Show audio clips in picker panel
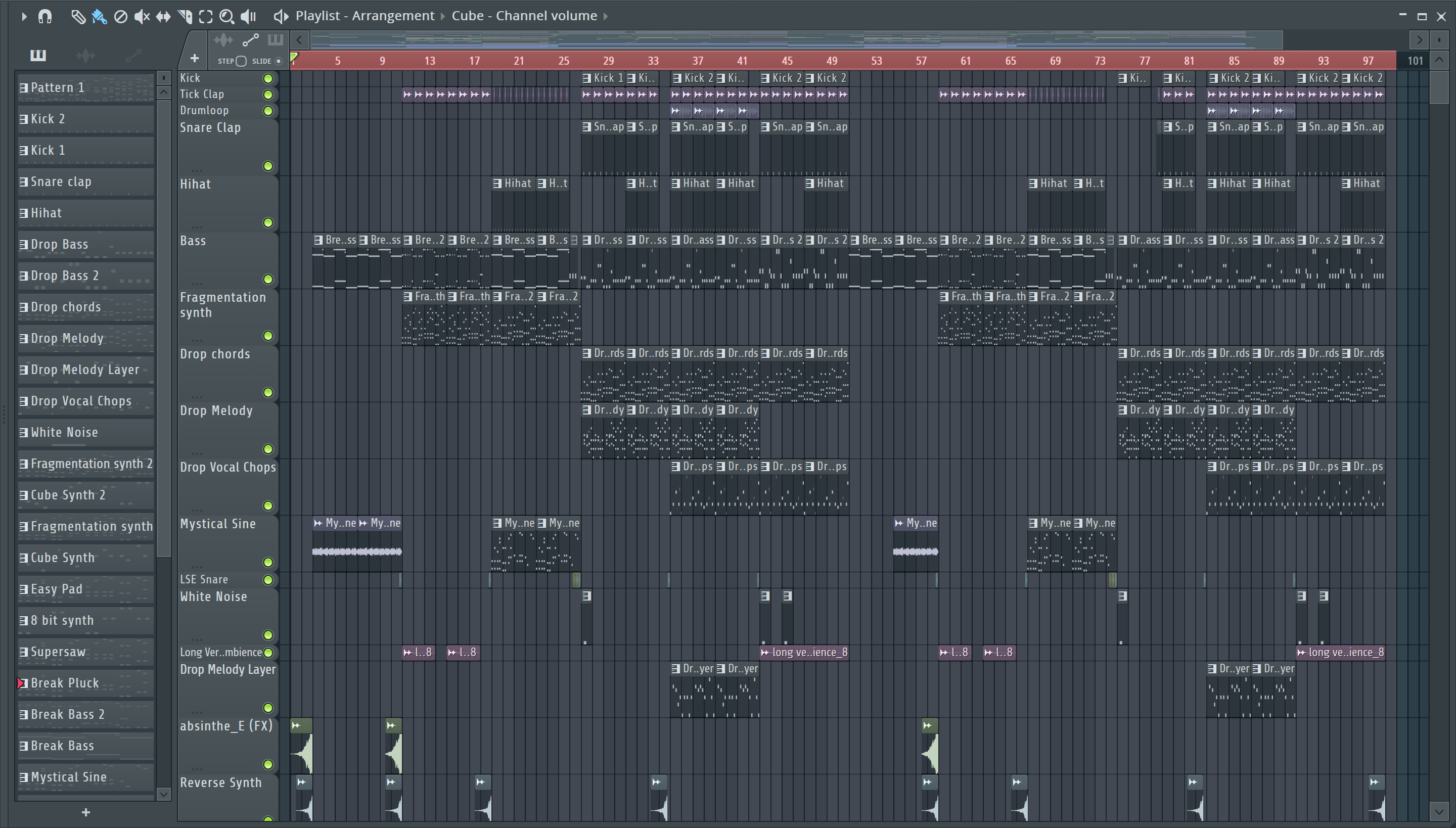1456x828 pixels. [x=85, y=55]
